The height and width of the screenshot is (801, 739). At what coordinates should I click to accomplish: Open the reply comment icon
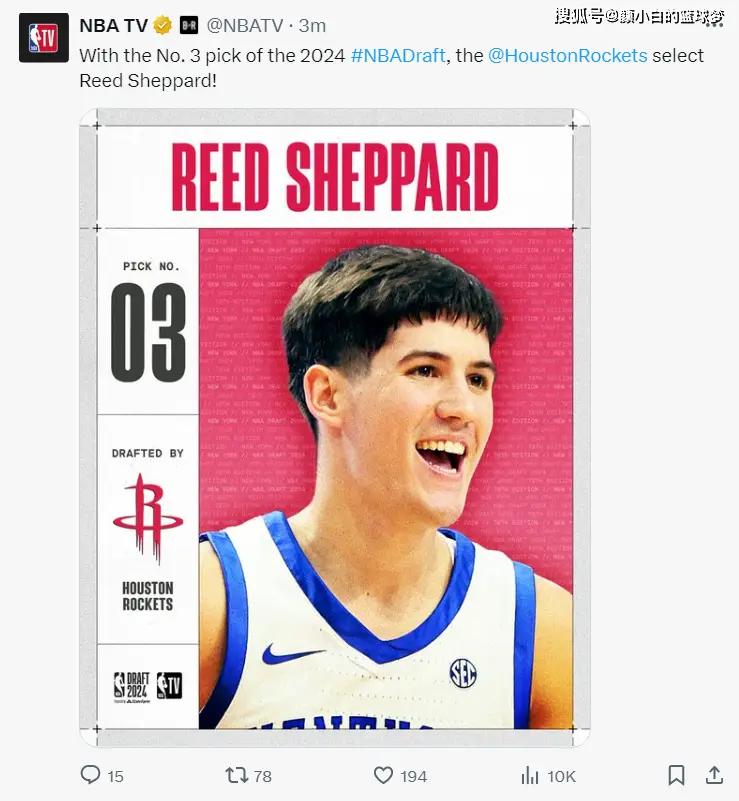click(x=90, y=775)
